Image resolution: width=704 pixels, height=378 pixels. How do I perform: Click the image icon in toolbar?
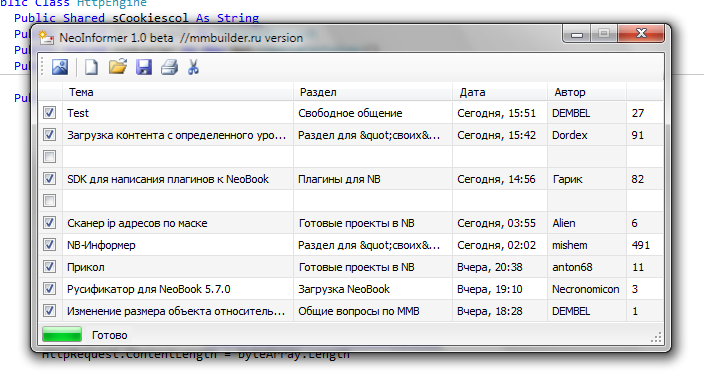point(60,67)
